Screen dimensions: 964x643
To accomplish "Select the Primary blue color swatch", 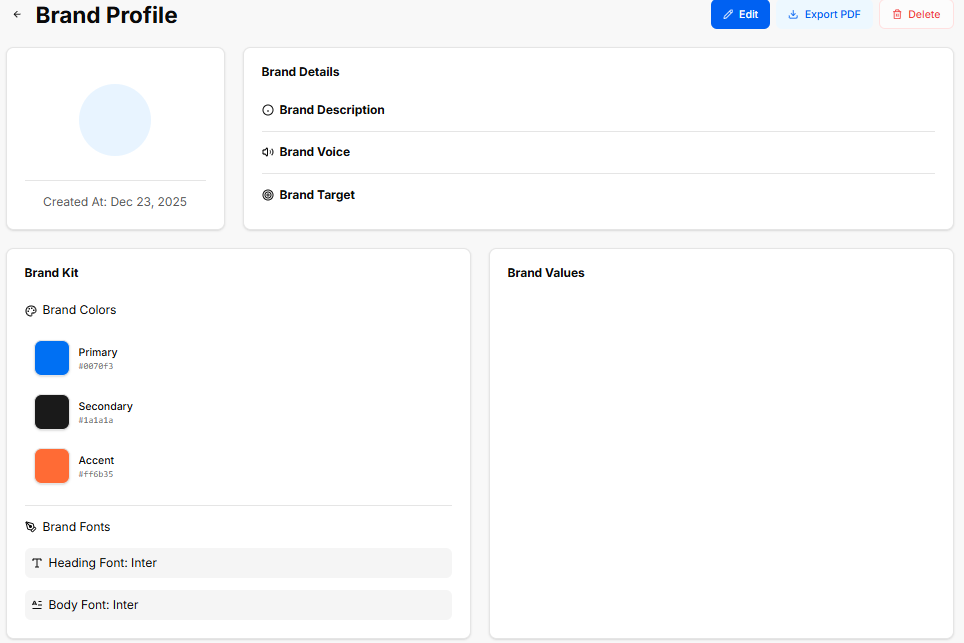I will pos(52,358).
